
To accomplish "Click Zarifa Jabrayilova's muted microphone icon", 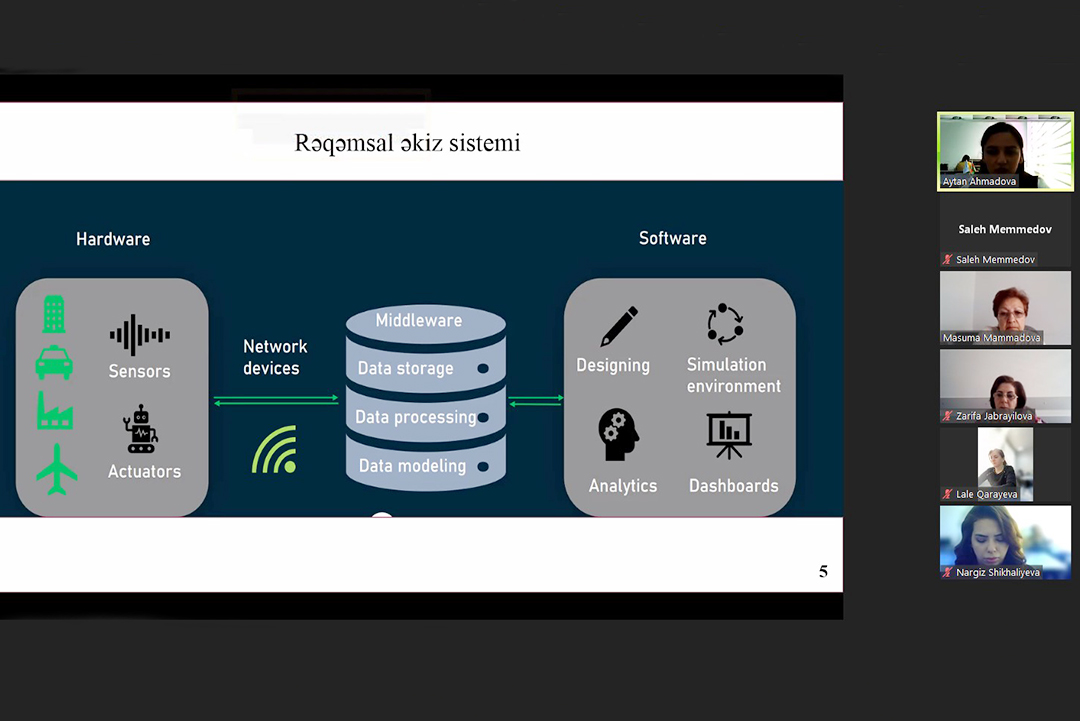I will click(x=947, y=416).
